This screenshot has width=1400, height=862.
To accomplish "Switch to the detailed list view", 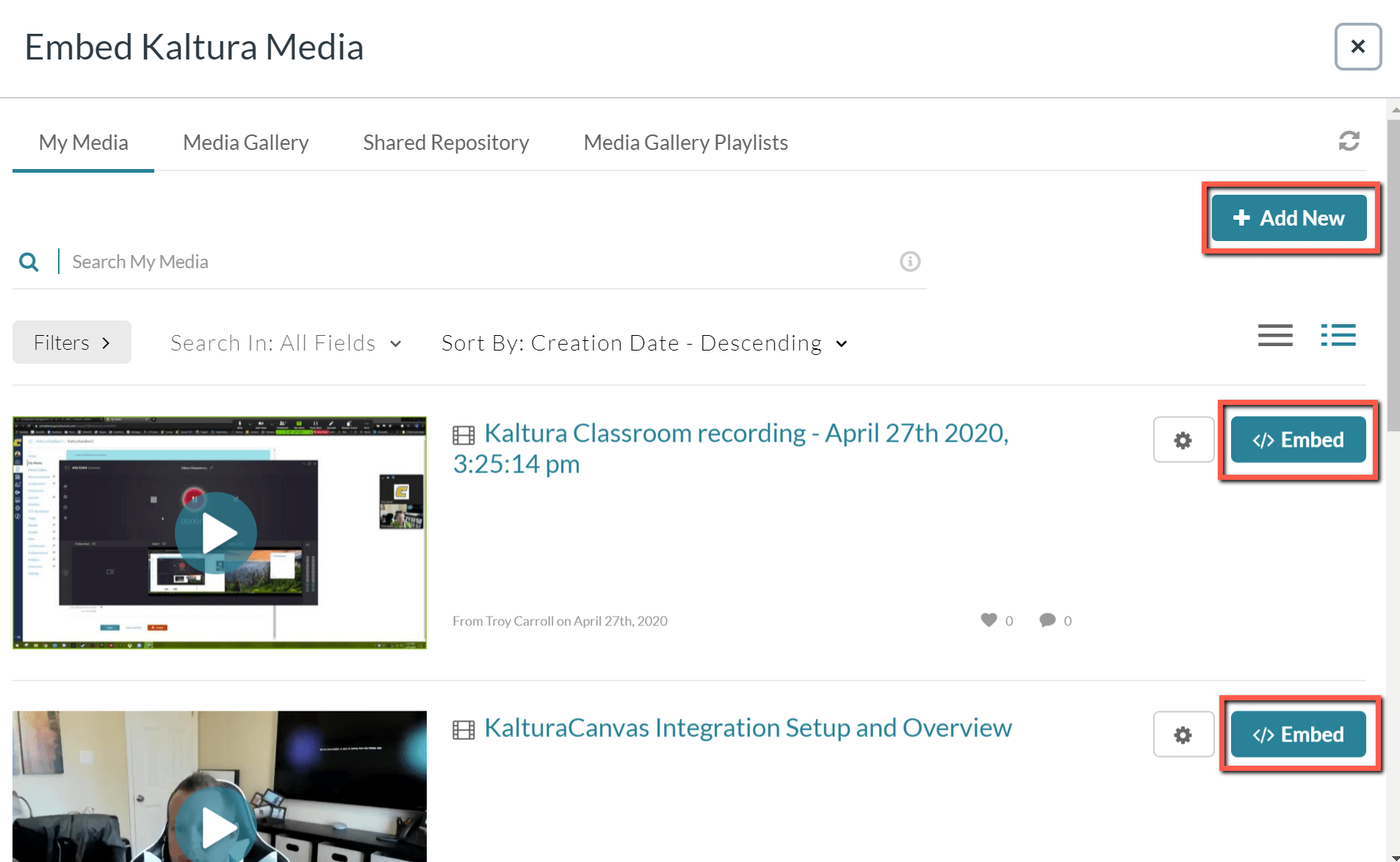I will [1338, 335].
